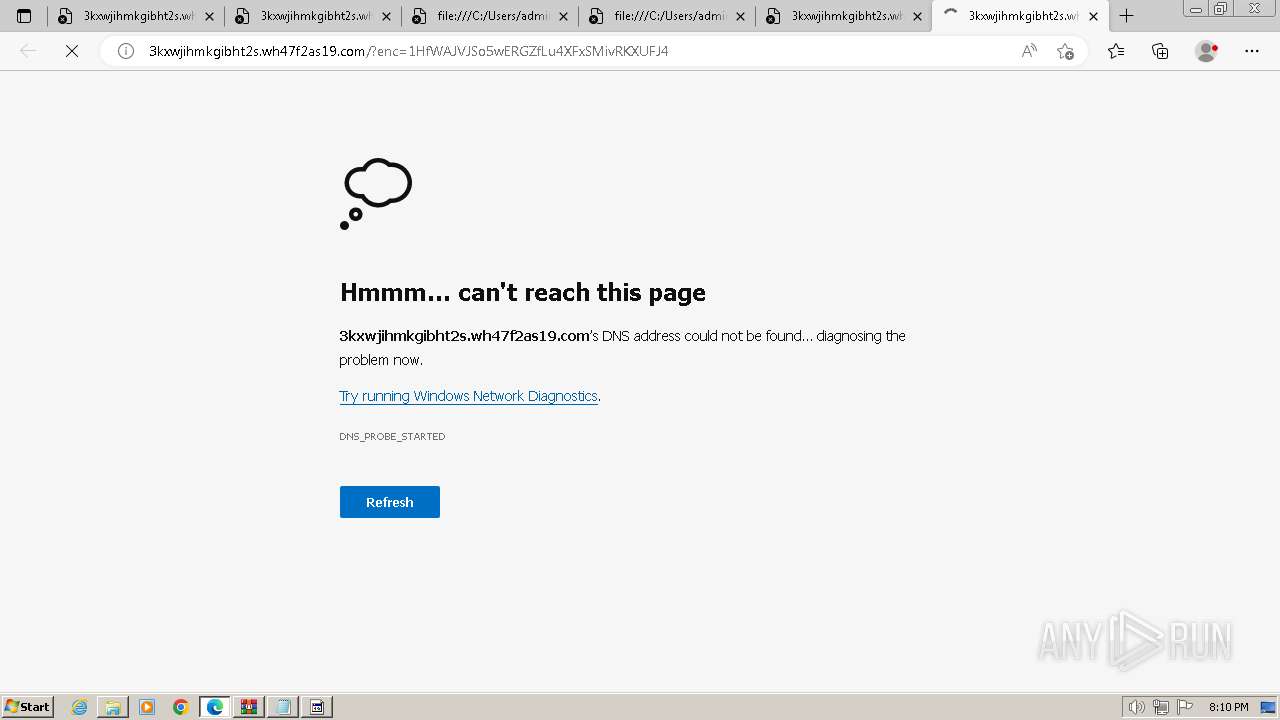Click the Hmmm... can't reach this page heading
Screen dimensions: 1280x720
(523, 292)
